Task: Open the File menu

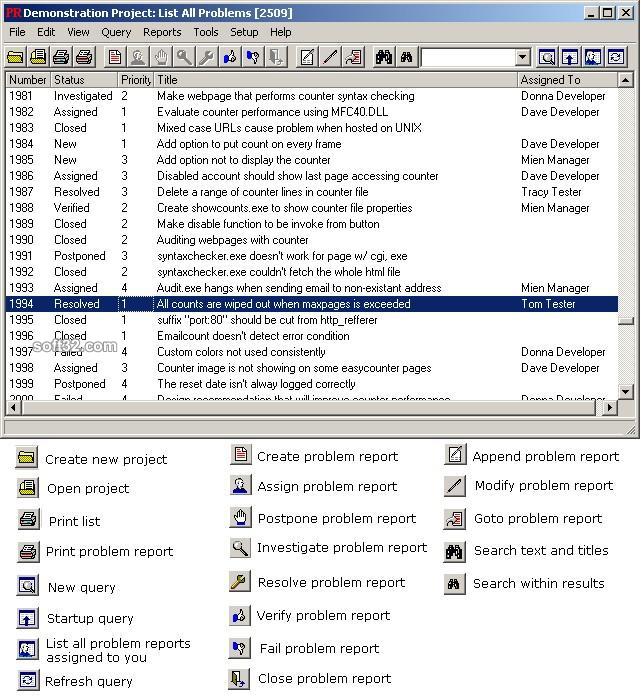Action: click(x=17, y=32)
